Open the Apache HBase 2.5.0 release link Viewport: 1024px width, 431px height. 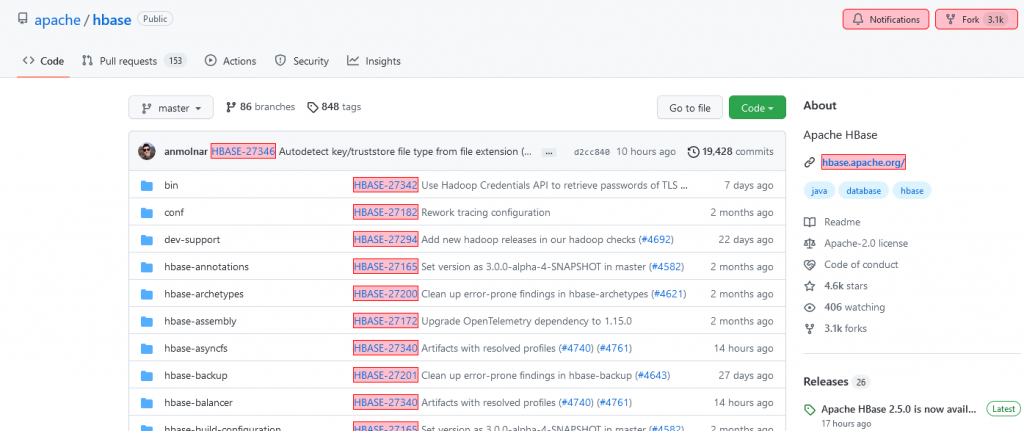[899, 409]
